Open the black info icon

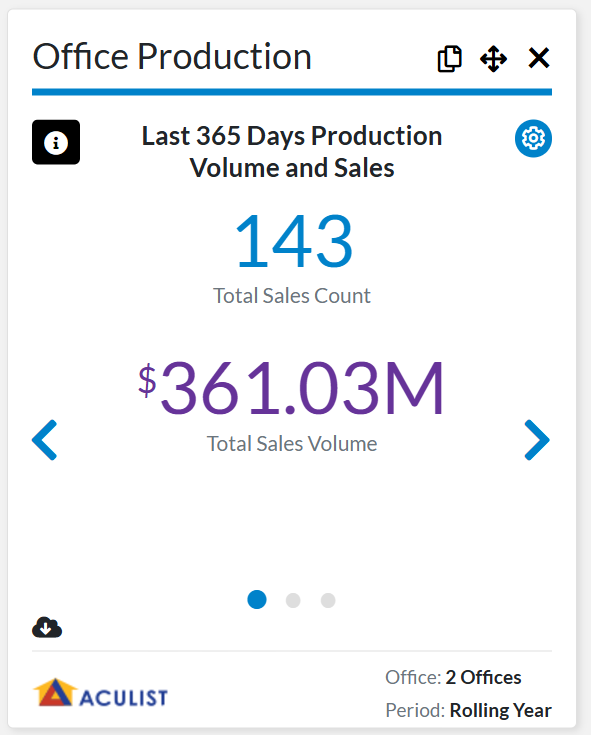tap(56, 142)
